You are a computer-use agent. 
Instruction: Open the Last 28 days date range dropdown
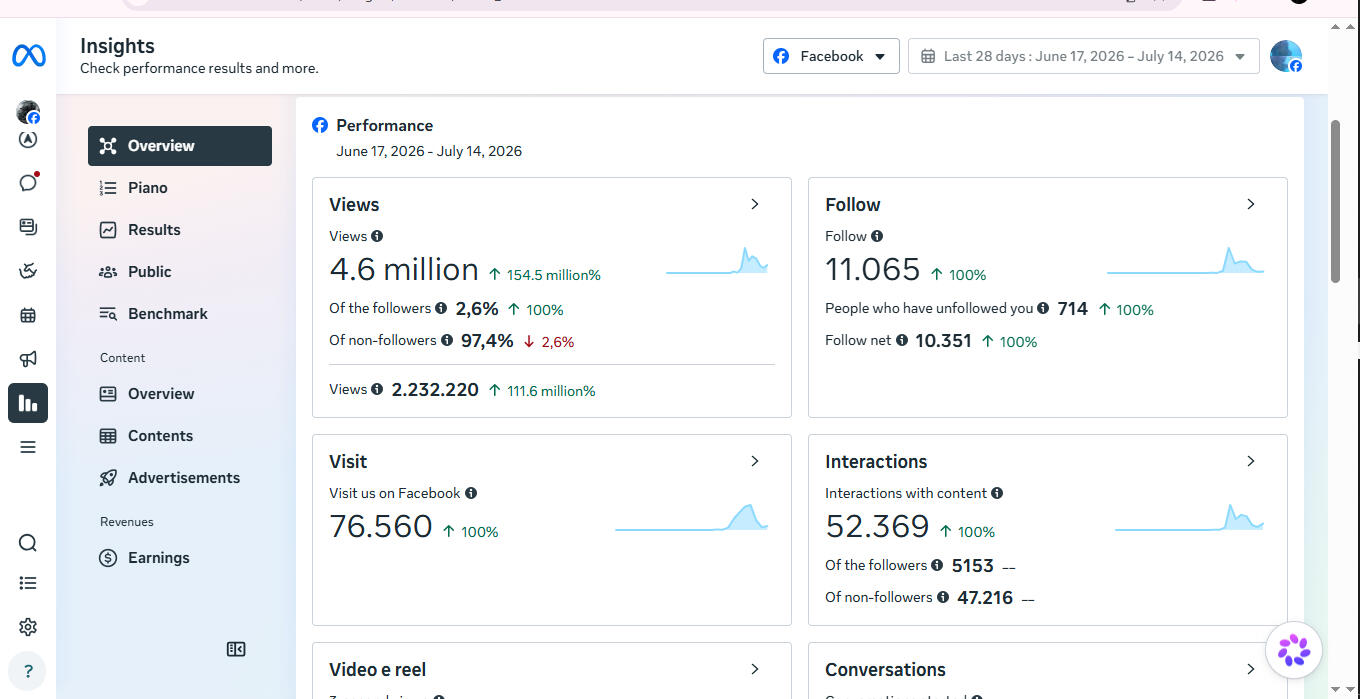[x=1084, y=56]
